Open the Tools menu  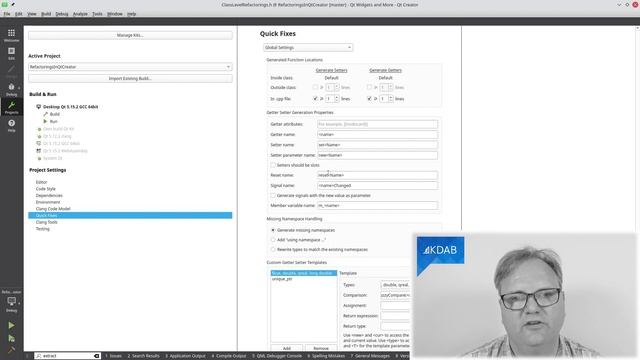tap(97, 14)
